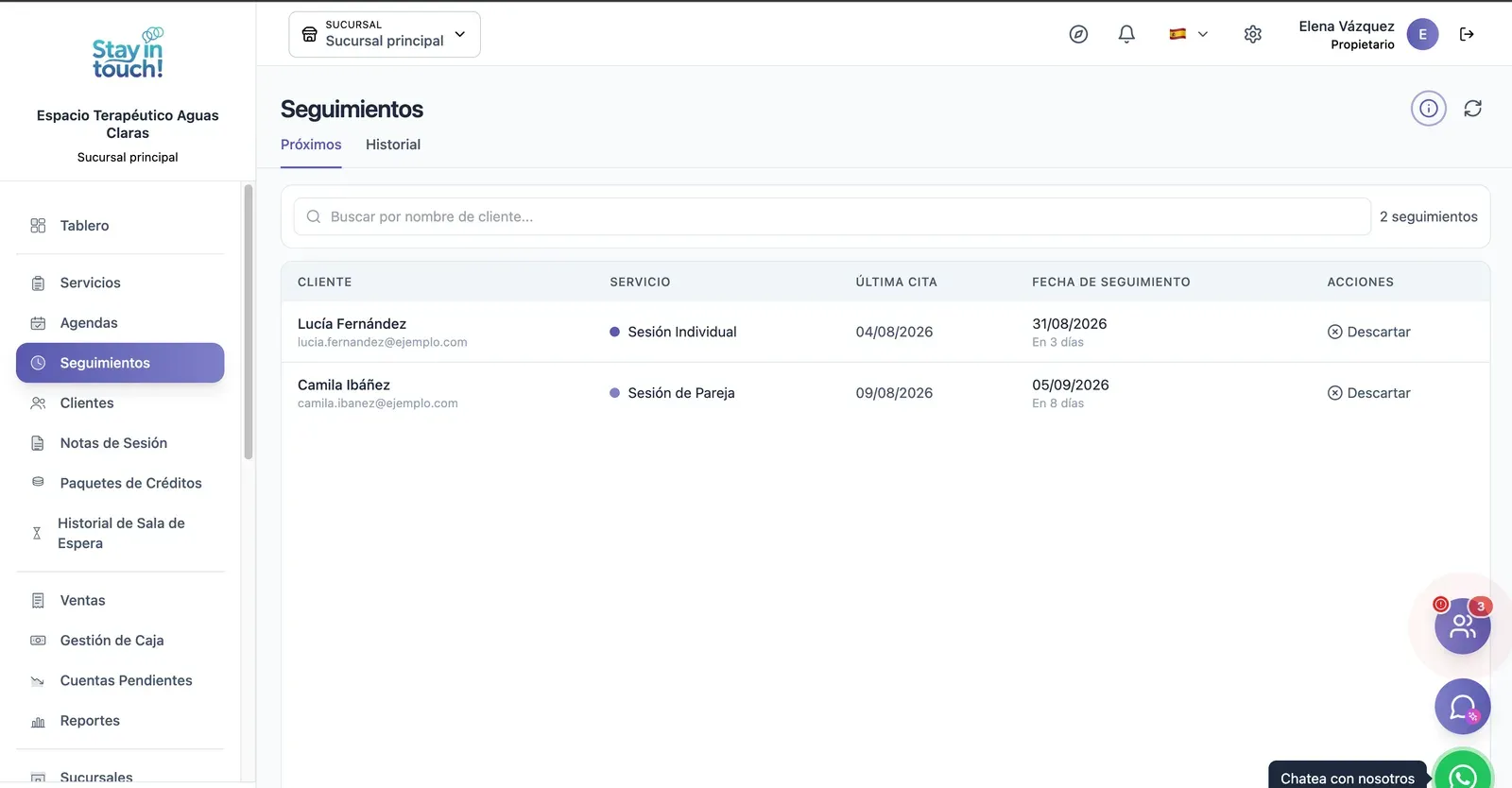The image size is (1512, 788).
Task: Discard Lucía Fernández follow-up
Action: tap(1368, 332)
